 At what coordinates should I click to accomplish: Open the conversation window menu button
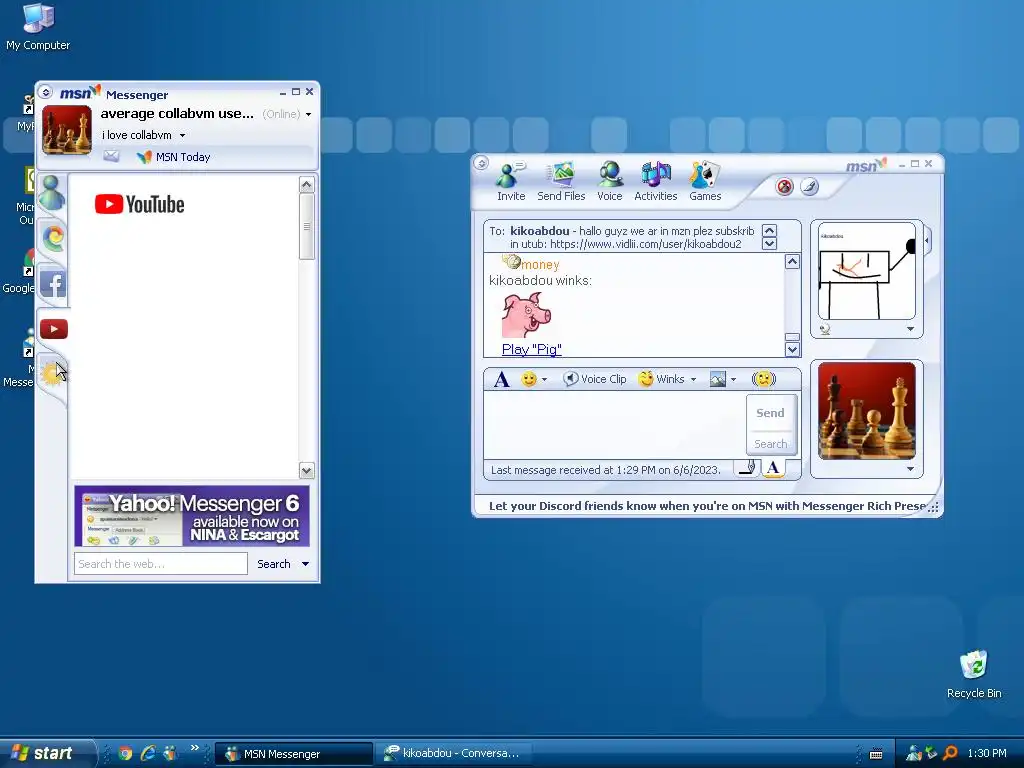[481, 163]
